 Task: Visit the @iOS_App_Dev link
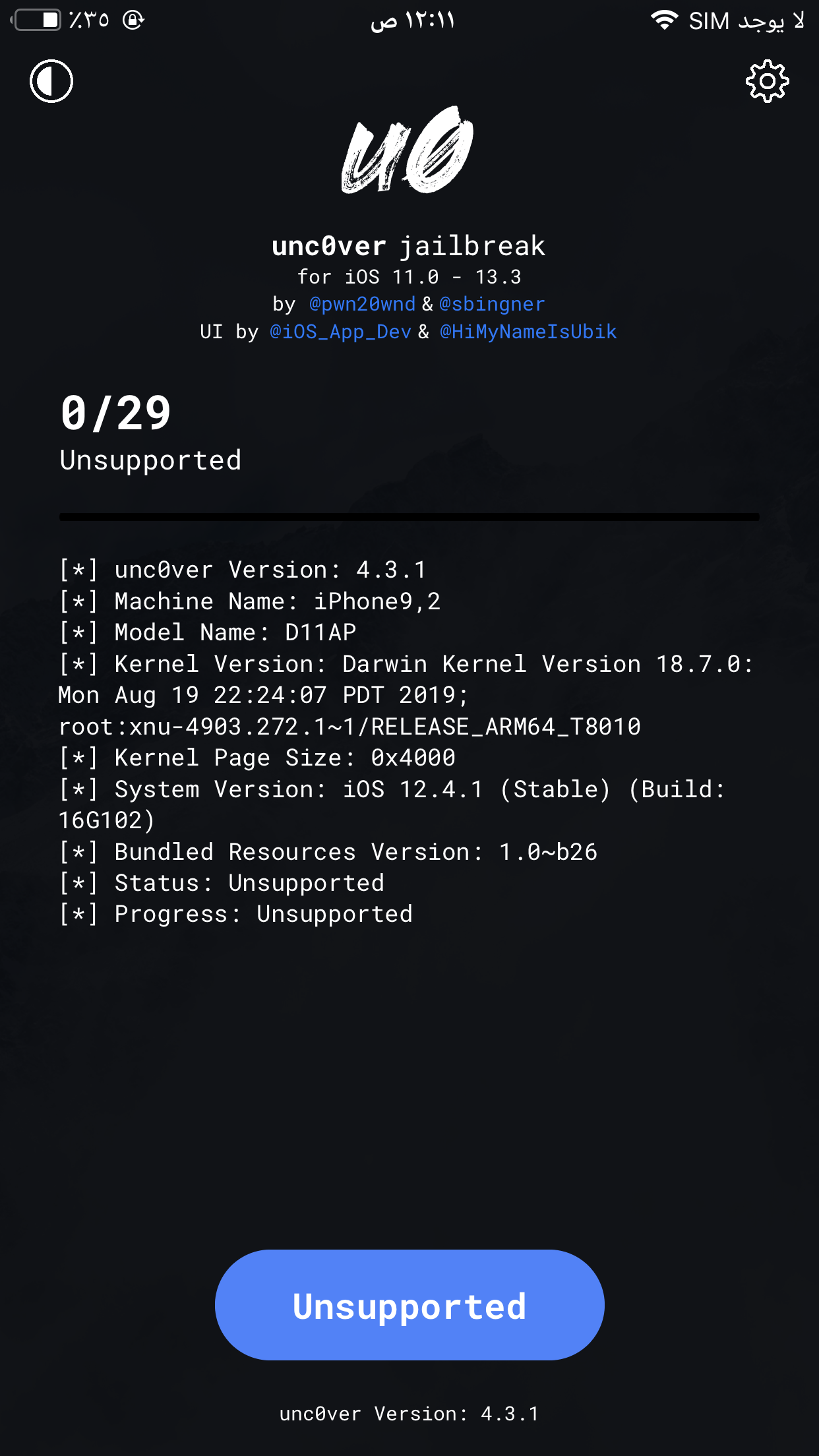coord(340,332)
